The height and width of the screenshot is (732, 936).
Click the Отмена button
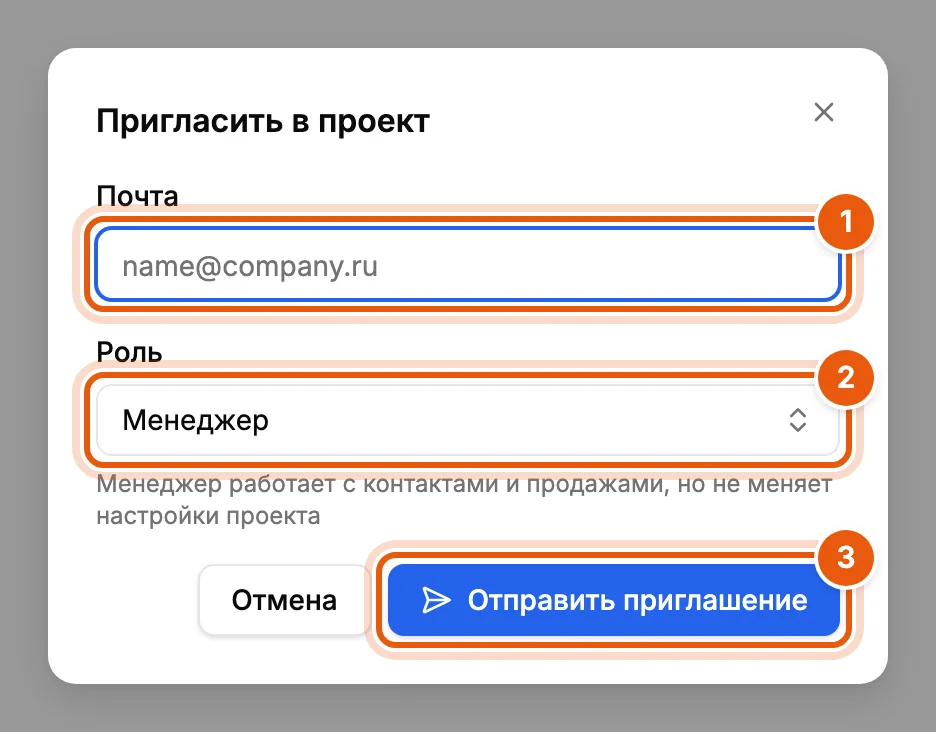(x=284, y=600)
